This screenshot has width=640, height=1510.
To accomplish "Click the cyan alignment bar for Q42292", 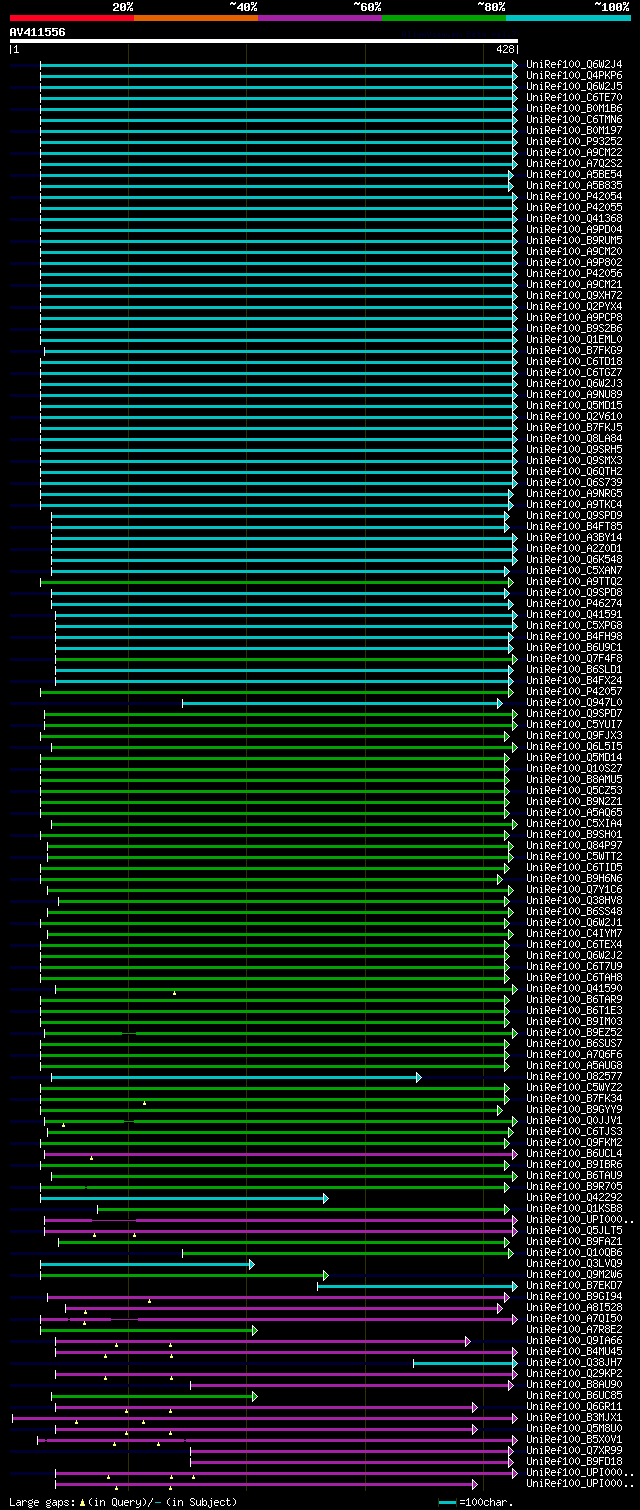I will [184, 1198].
